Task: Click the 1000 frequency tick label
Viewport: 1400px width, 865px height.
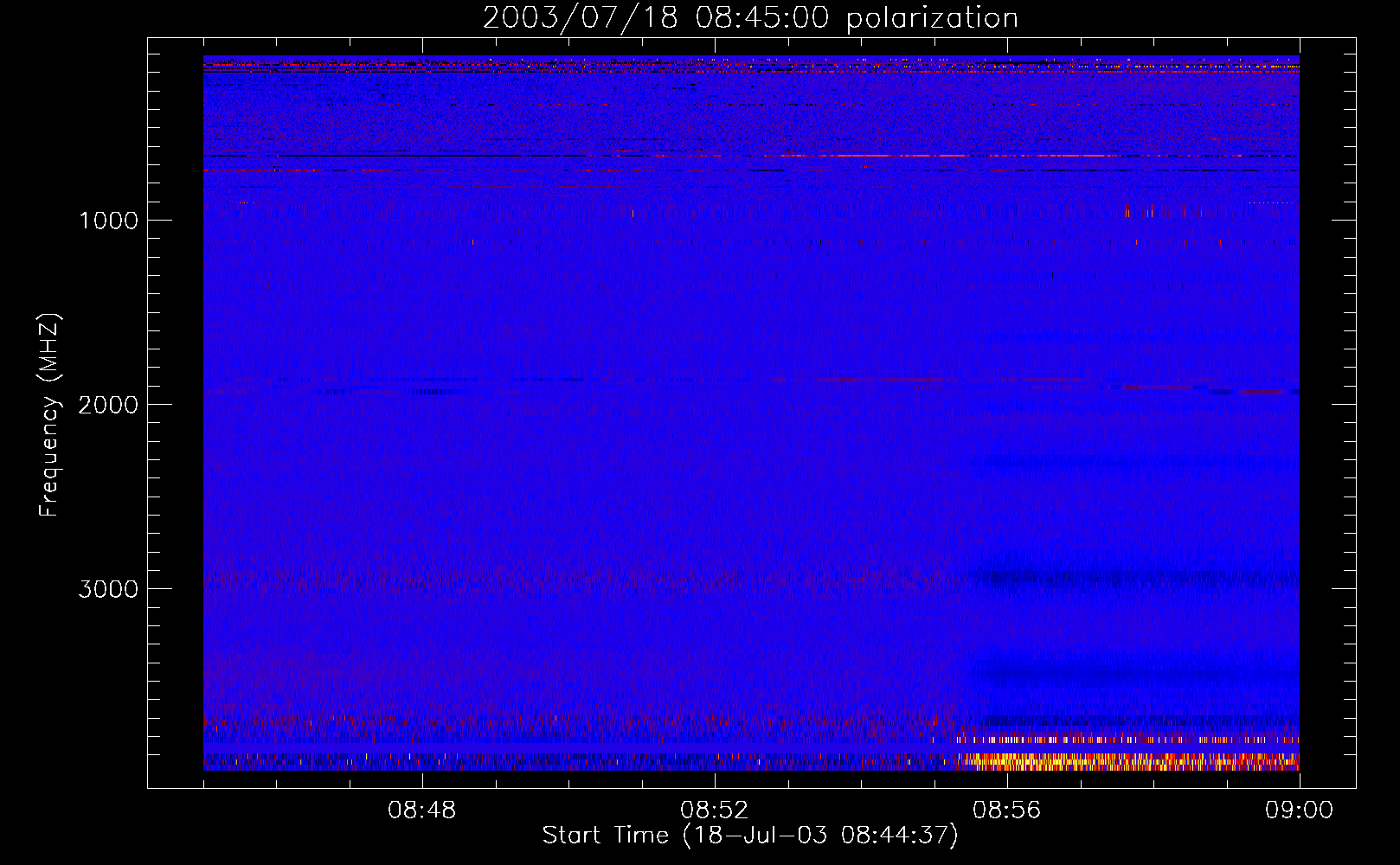Action: 109,221
